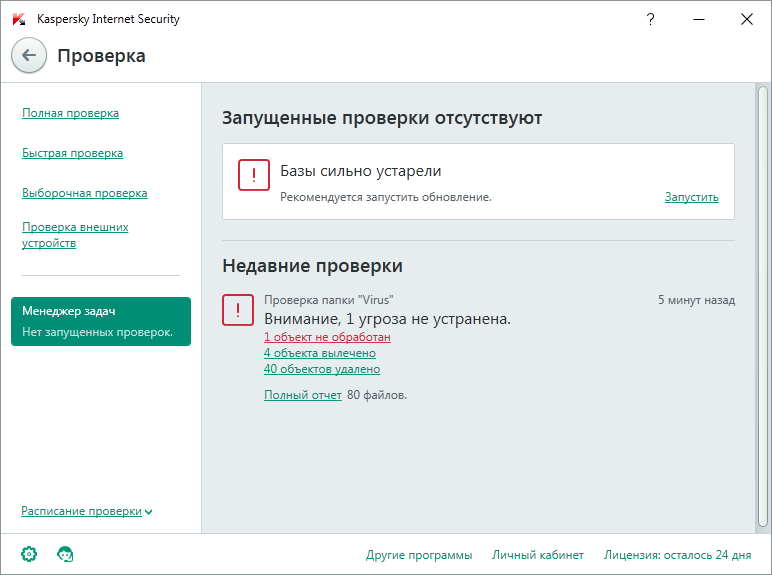
Task: Click the text Проверка папки "Virus"
Action: 328,300
